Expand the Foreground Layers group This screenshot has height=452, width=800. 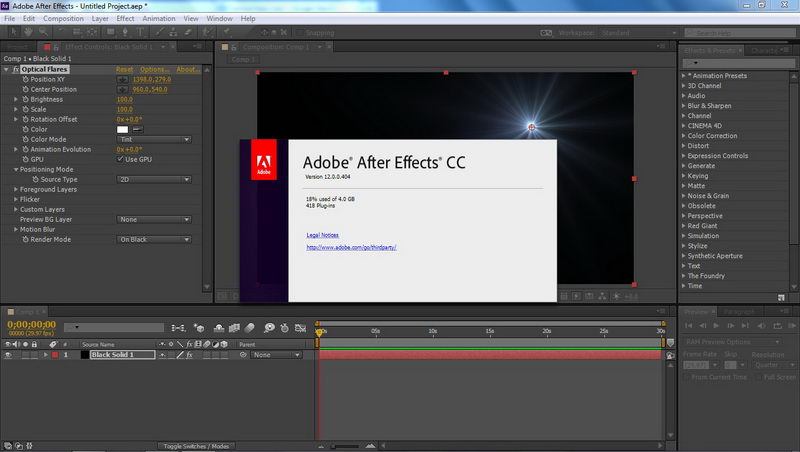(x=16, y=189)
